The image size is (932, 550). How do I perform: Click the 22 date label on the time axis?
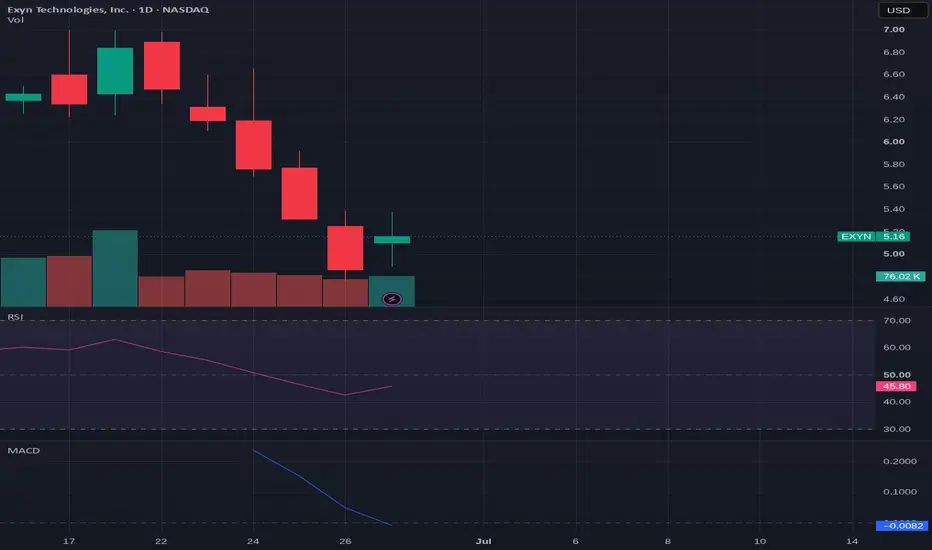(160, 541)
